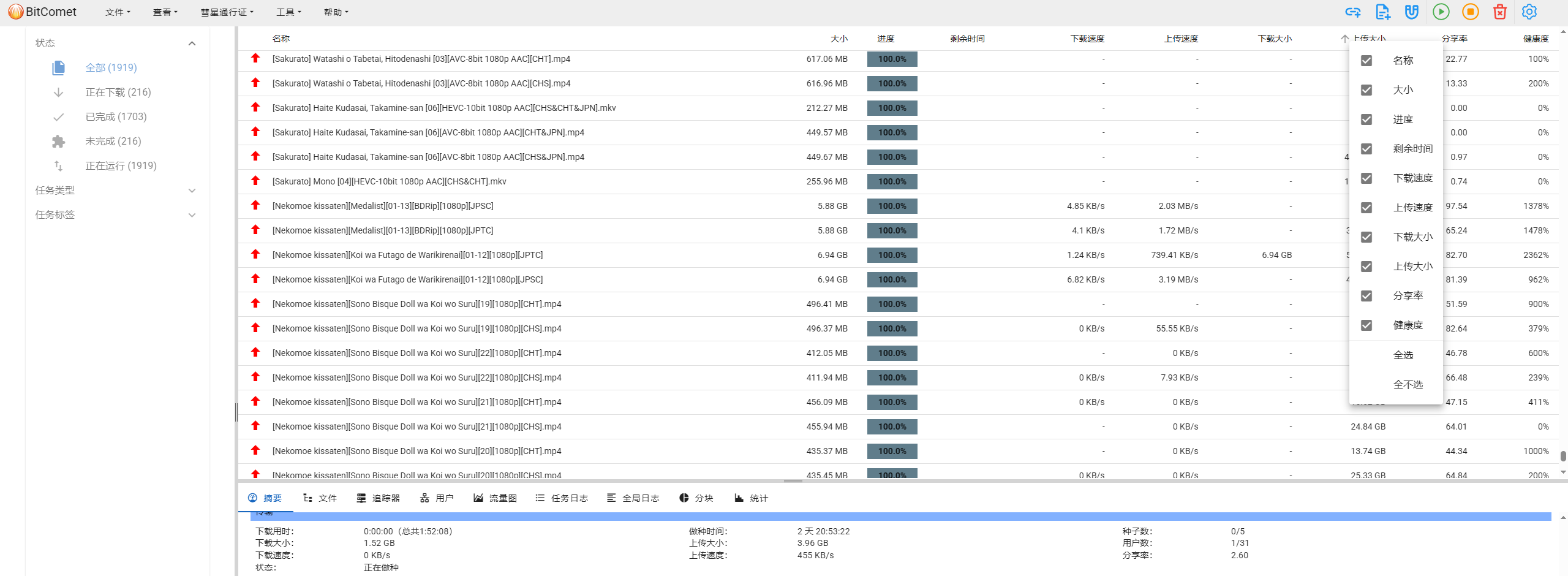The image size is (1568, 576).
Task: Open the 彗星通行证 dropdown menu
Action: 227,12
